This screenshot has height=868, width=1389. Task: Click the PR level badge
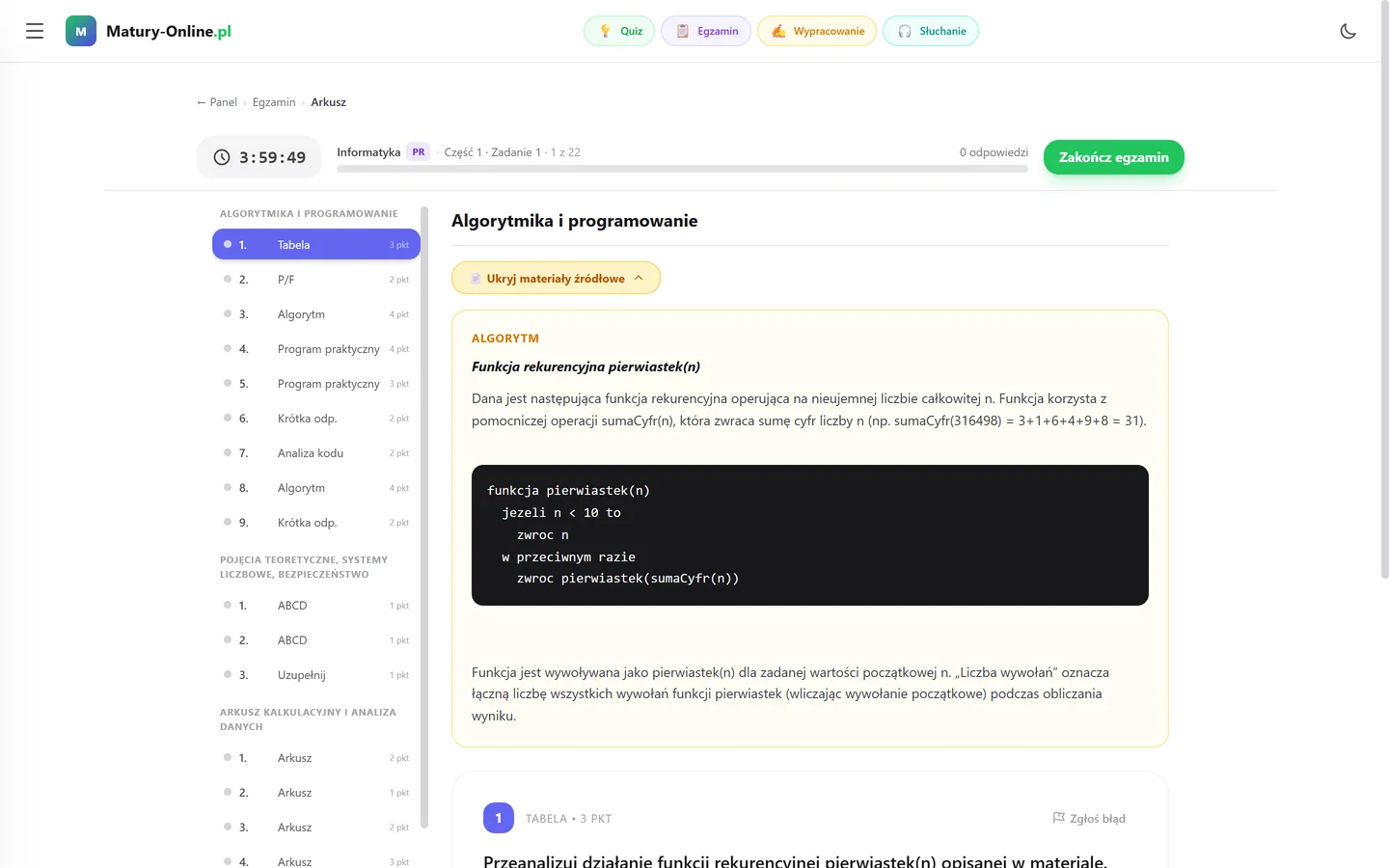coord(419,152)
